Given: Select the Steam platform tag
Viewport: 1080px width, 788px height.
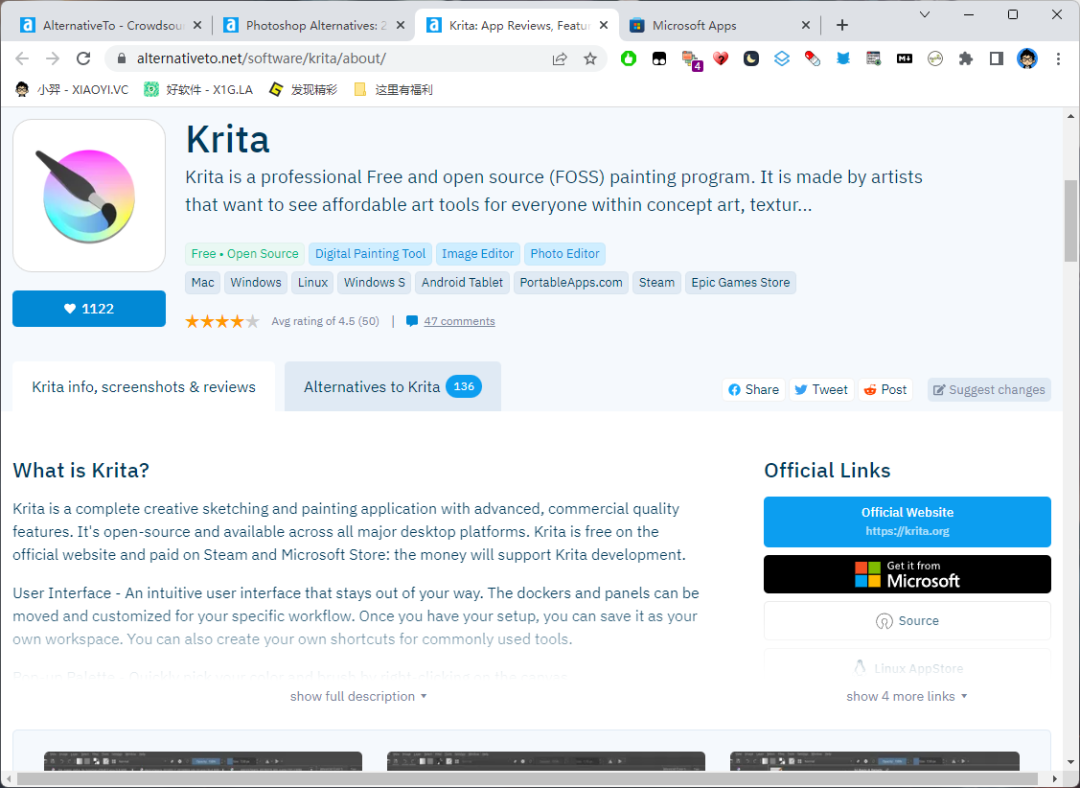Looking at the screenshot, I should point(656,282).
